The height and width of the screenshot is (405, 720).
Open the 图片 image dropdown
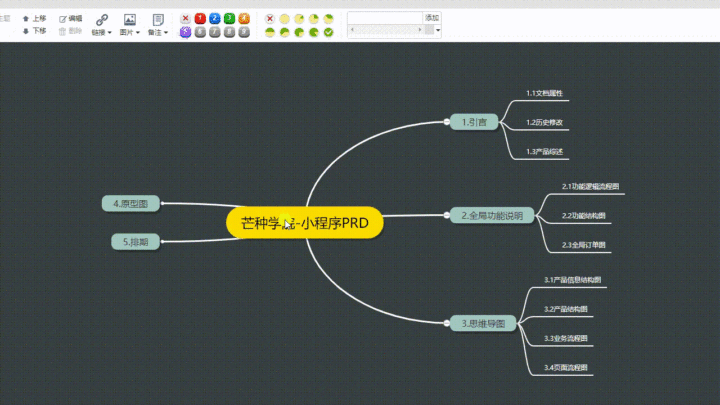tap(129, 25)
